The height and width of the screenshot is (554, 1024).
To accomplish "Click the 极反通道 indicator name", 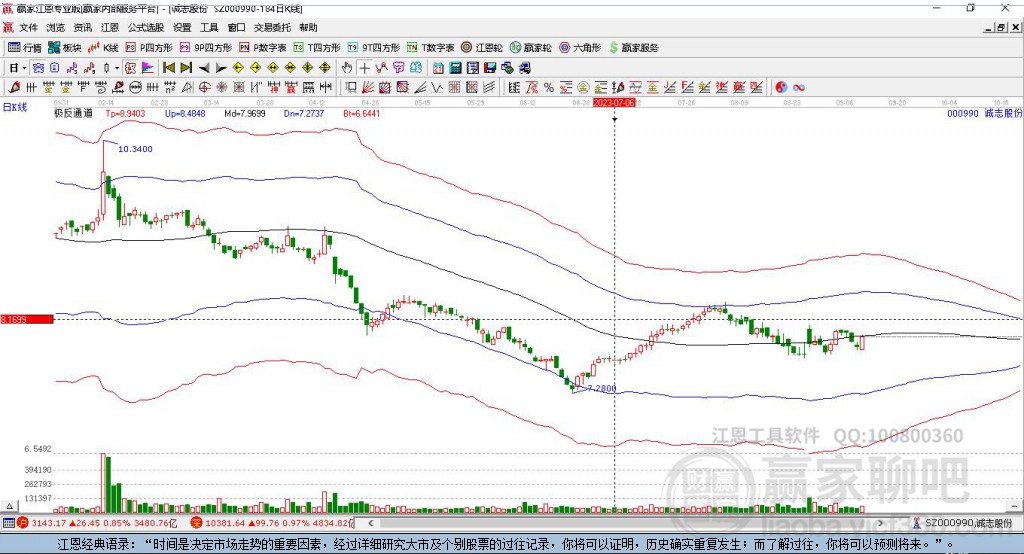I will click(x=73, y=113).
